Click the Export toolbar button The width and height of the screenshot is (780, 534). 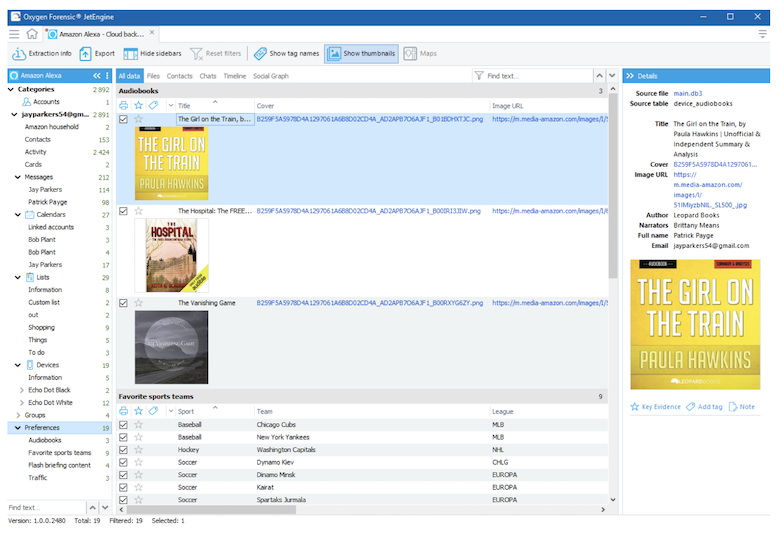click(x=97, y=53)
